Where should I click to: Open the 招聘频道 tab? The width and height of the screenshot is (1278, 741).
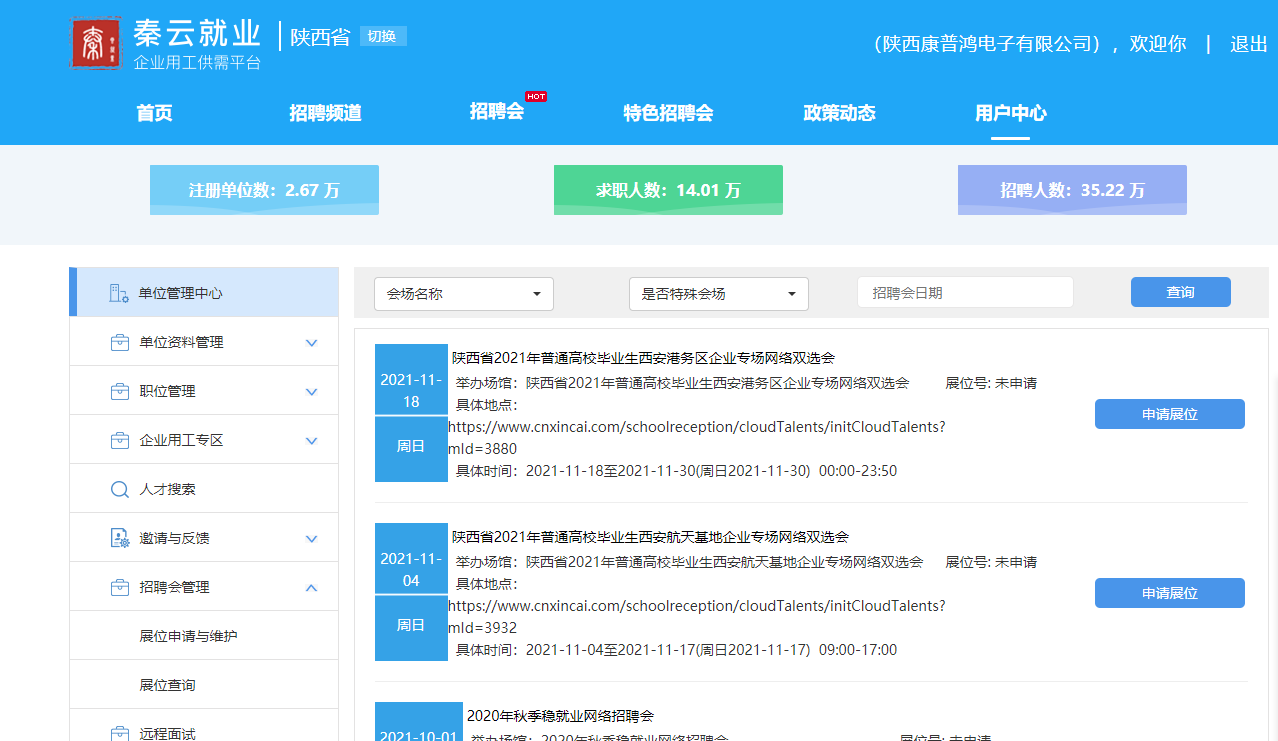tap(325, 113)
